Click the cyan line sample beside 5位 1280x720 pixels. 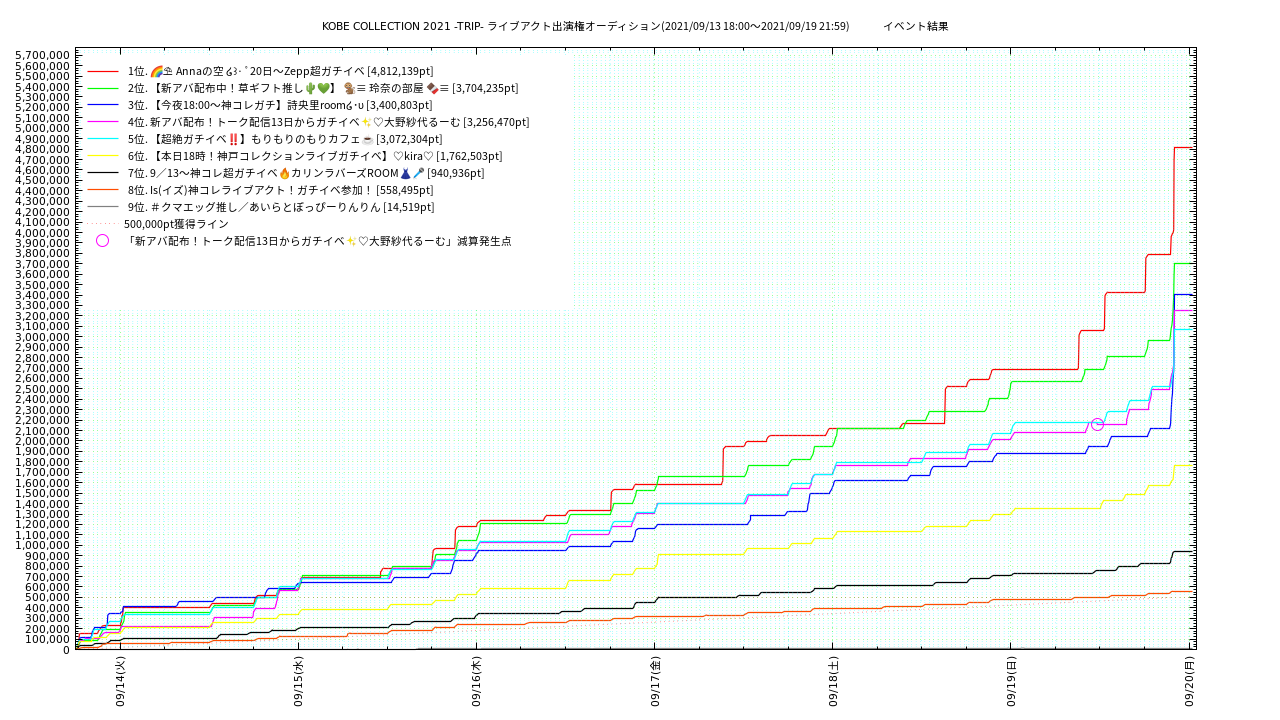pos(103,139)
